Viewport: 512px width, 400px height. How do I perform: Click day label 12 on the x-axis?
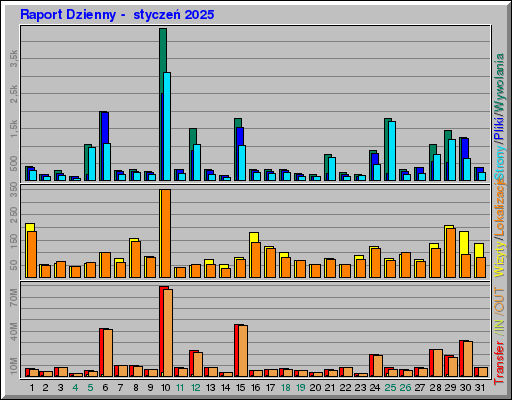196,388
